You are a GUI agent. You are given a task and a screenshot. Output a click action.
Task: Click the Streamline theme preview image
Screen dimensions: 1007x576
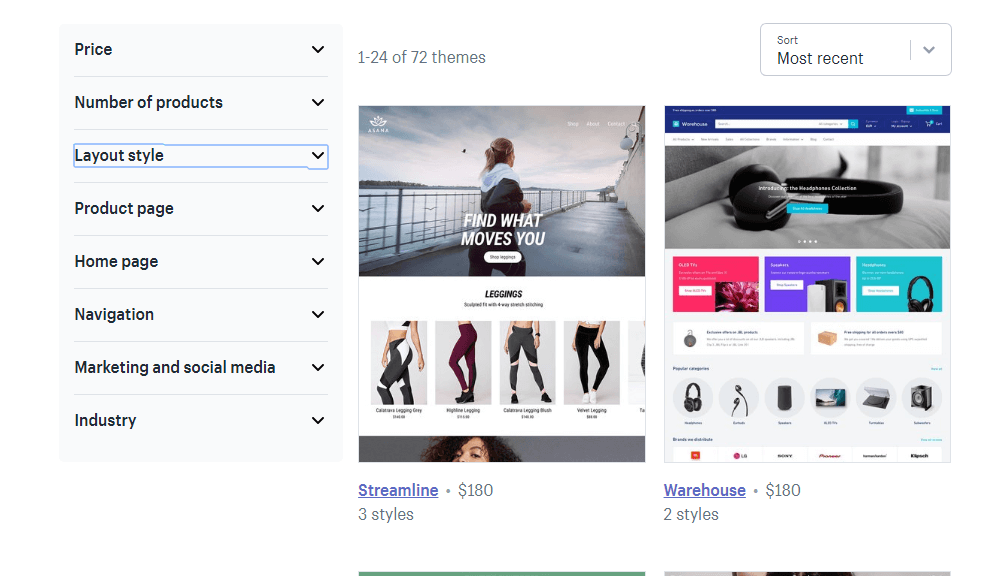[x=501, y=283]
